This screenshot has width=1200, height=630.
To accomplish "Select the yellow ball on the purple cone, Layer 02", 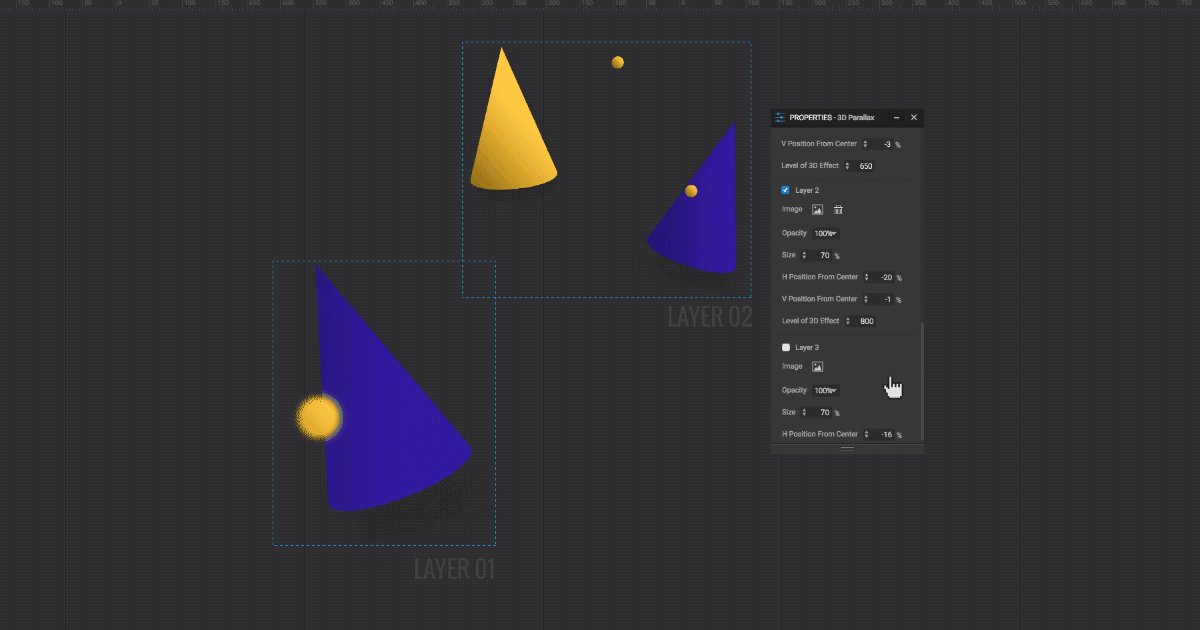I will tap(691, 191).
